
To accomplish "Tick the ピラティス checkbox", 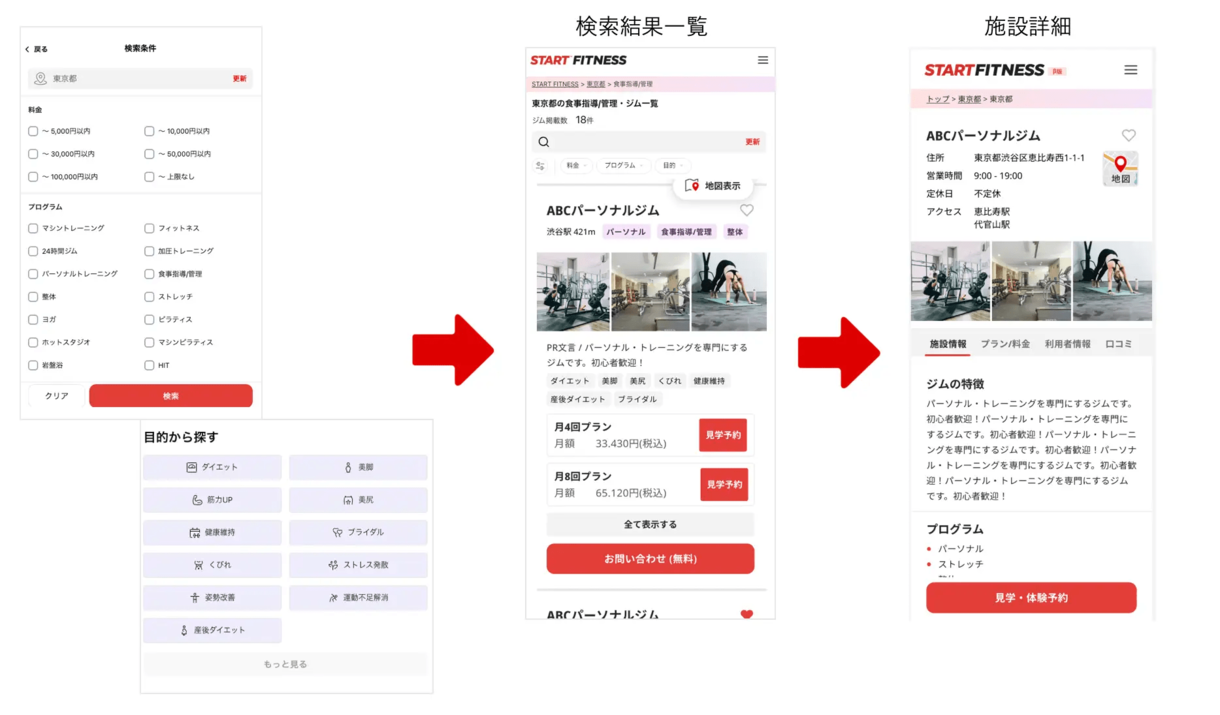I will 149,320.
